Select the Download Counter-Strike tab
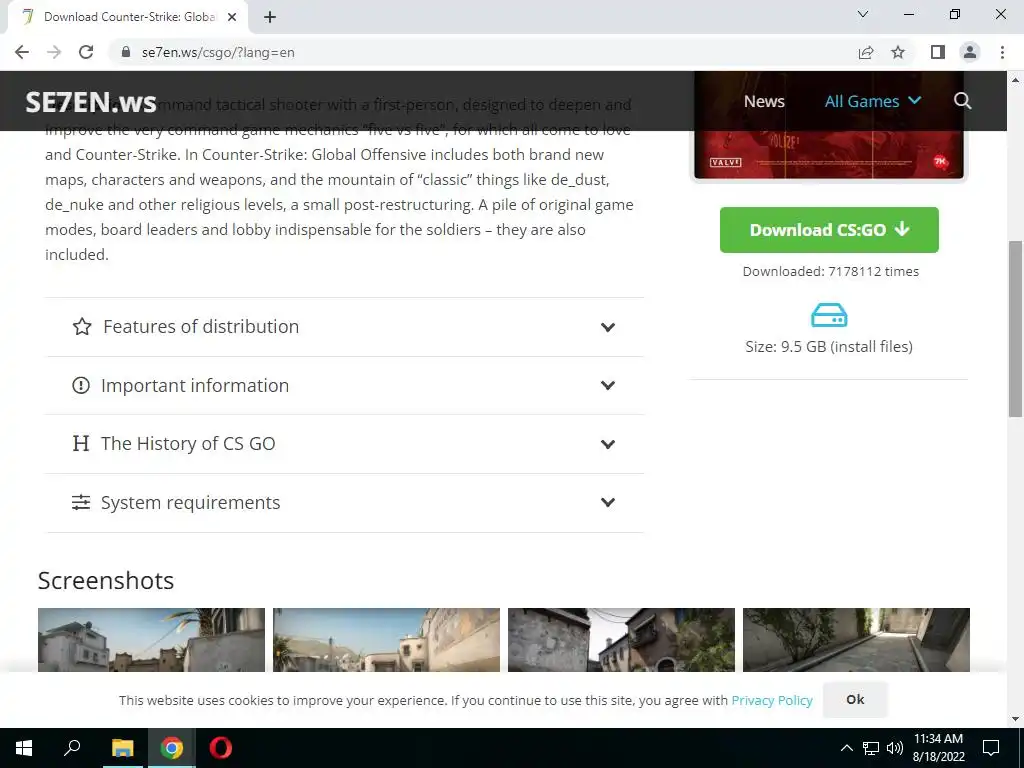1024x768 pixels. [x=127, y=17]
